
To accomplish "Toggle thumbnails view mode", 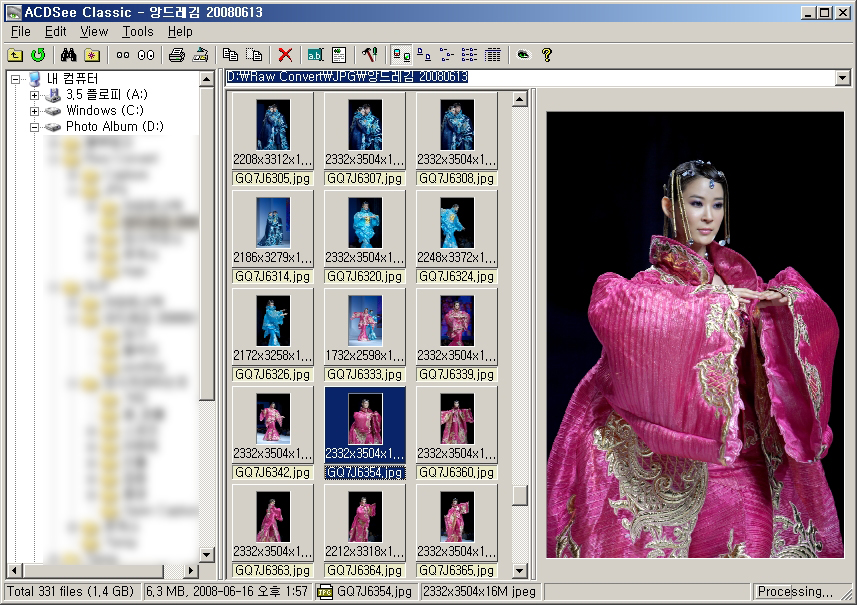I will click(x=401, y=55).
